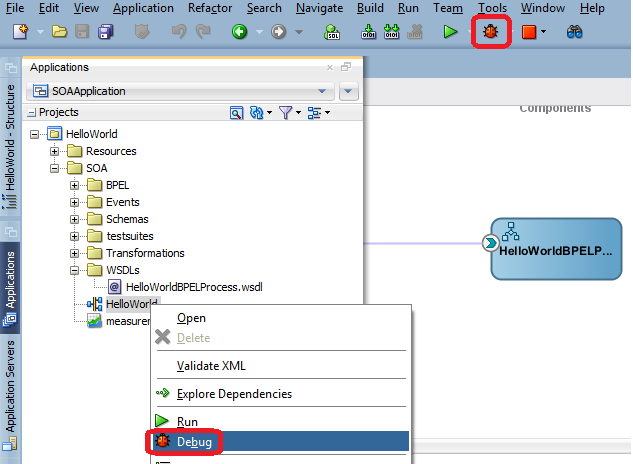
Task: Click the Rebuild project toolbar icon
Action: click(392, 31)
